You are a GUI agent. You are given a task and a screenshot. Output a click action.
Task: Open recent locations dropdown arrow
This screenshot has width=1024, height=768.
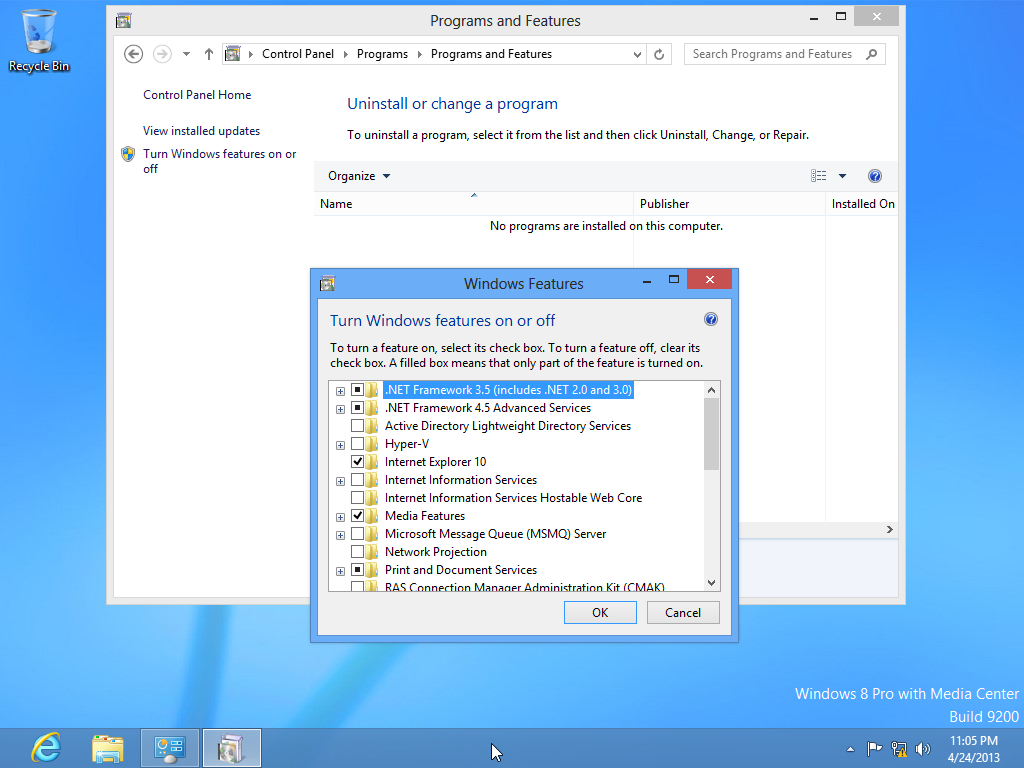186,54
